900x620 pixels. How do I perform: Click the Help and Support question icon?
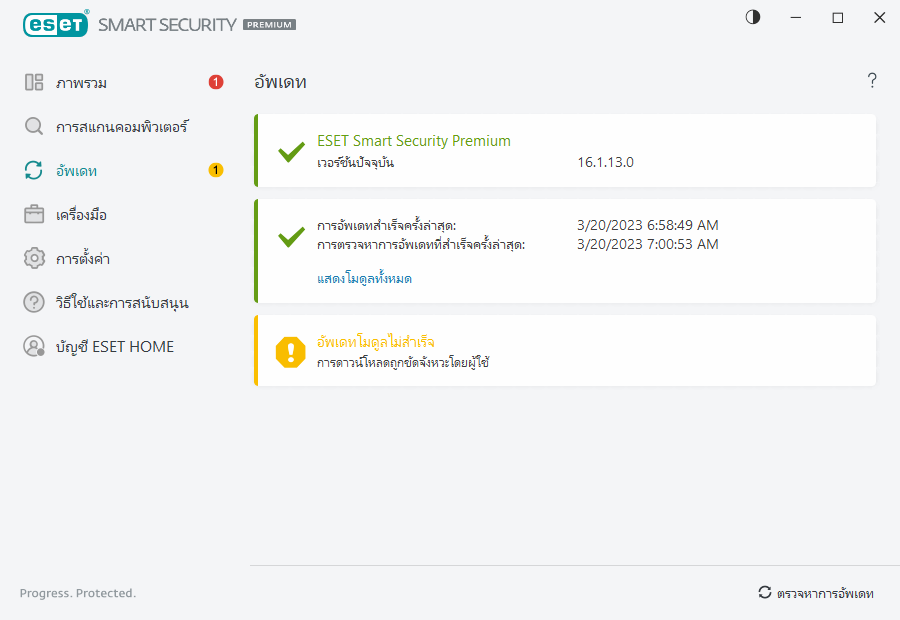pyautogui.click(x=33, y=302)
